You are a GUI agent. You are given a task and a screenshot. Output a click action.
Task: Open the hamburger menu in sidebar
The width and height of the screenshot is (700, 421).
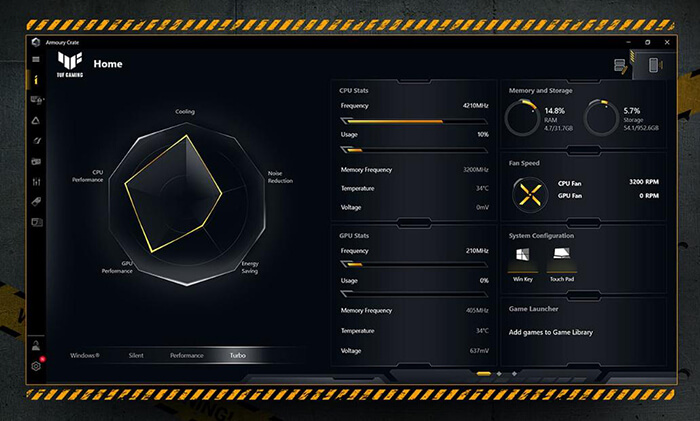tap(36, 60)
